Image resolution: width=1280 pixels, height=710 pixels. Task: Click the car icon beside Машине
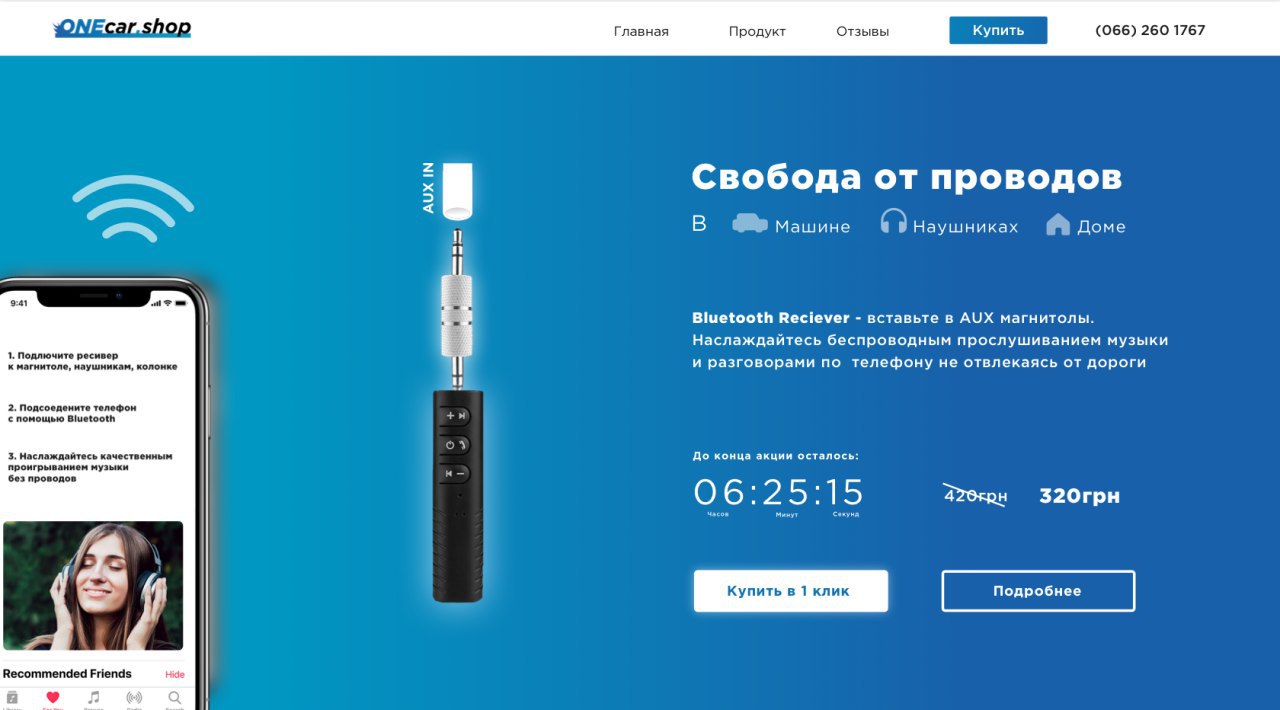coord(750,223)
